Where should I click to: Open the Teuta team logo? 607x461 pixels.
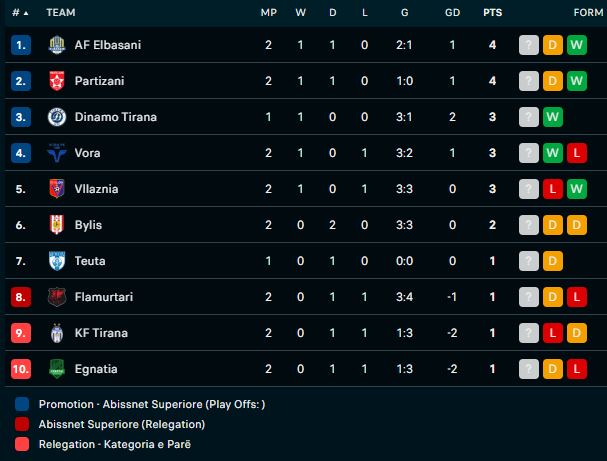point(56,261)
